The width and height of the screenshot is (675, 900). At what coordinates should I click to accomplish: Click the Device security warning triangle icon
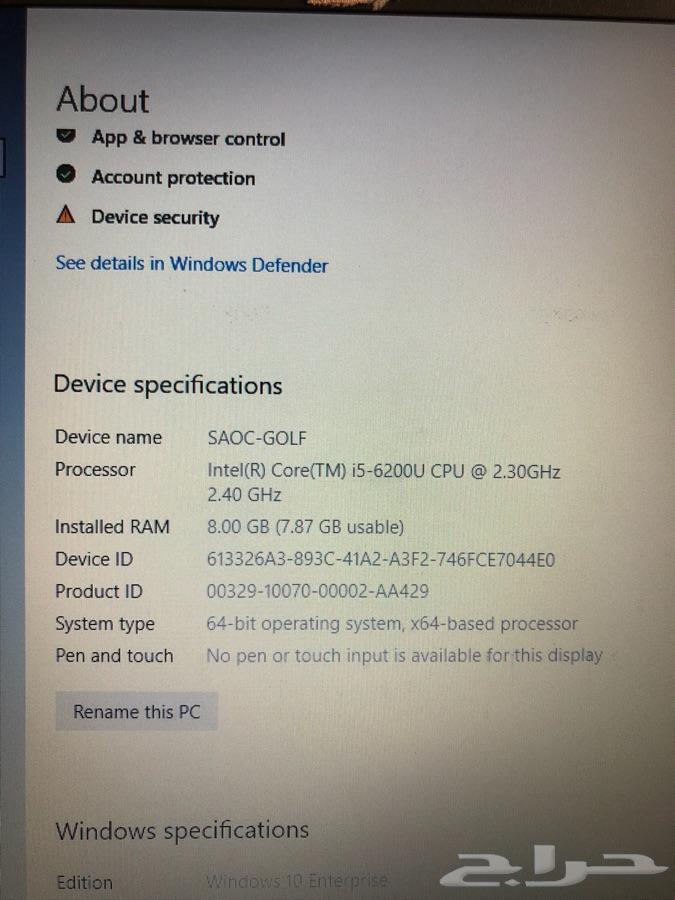[66, 215]
